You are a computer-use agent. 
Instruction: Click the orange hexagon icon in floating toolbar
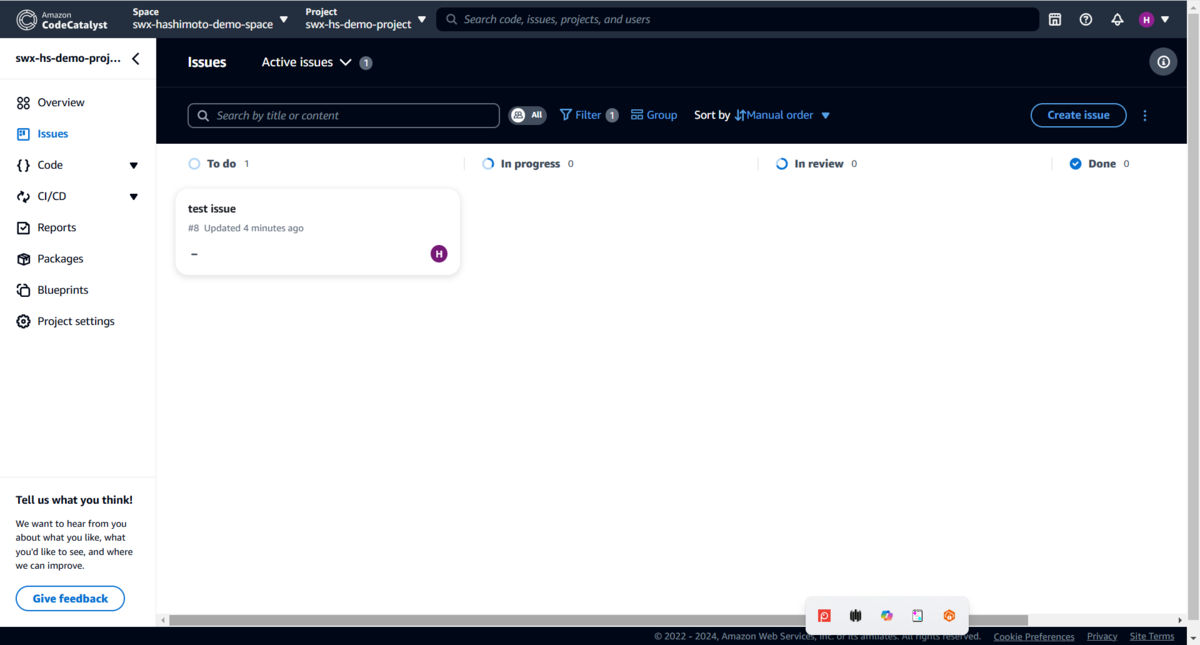pos(949,616)
